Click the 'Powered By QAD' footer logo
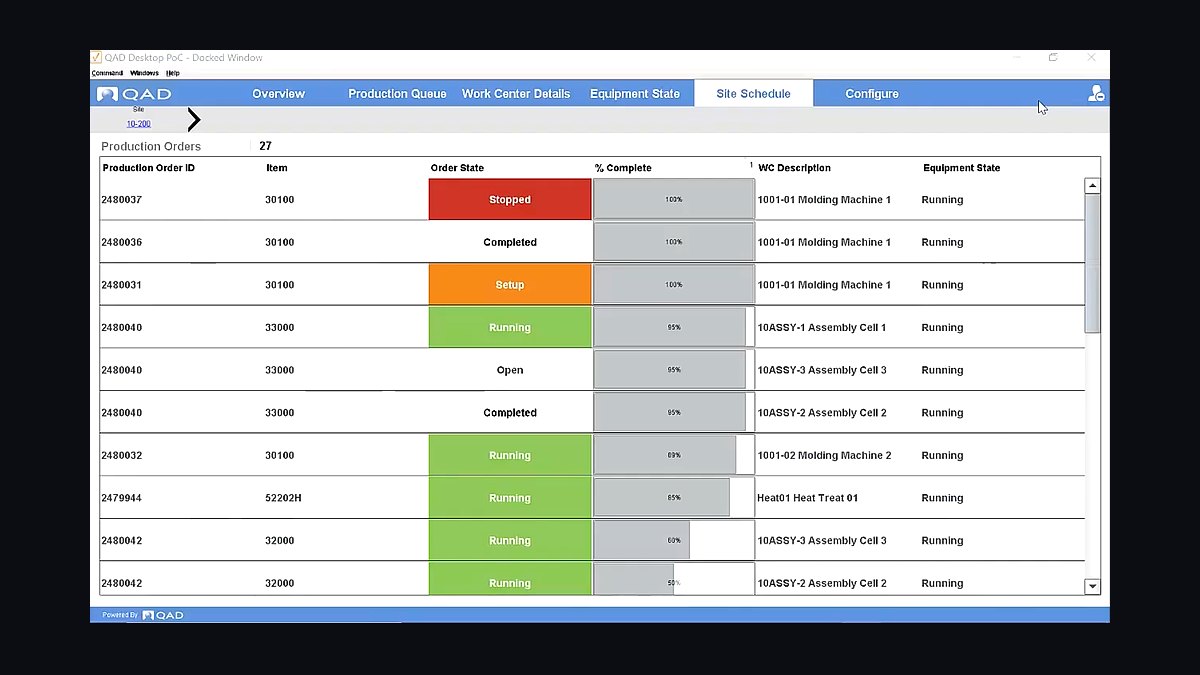This screenshot has width=1200, height=675. pyautogui.click(x=143, y=615)
